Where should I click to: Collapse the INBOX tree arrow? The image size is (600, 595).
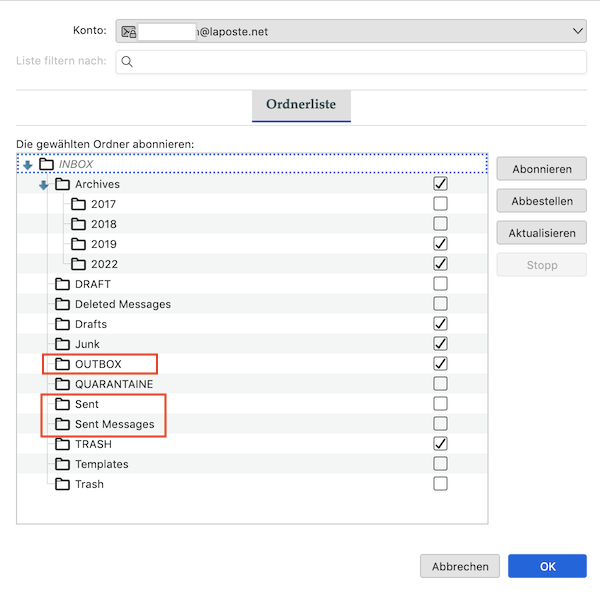(x=27, y=165)
